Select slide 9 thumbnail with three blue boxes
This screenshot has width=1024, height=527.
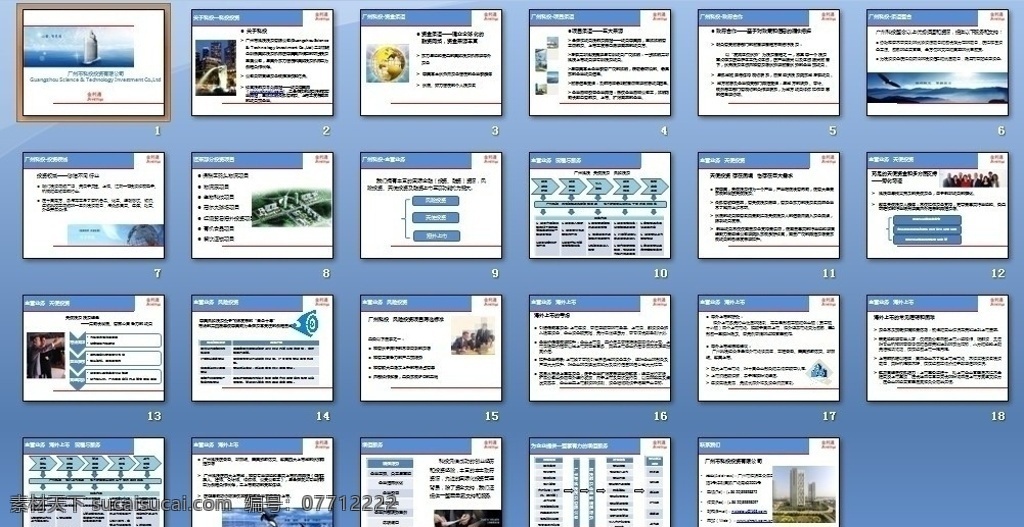click(431, 206)
